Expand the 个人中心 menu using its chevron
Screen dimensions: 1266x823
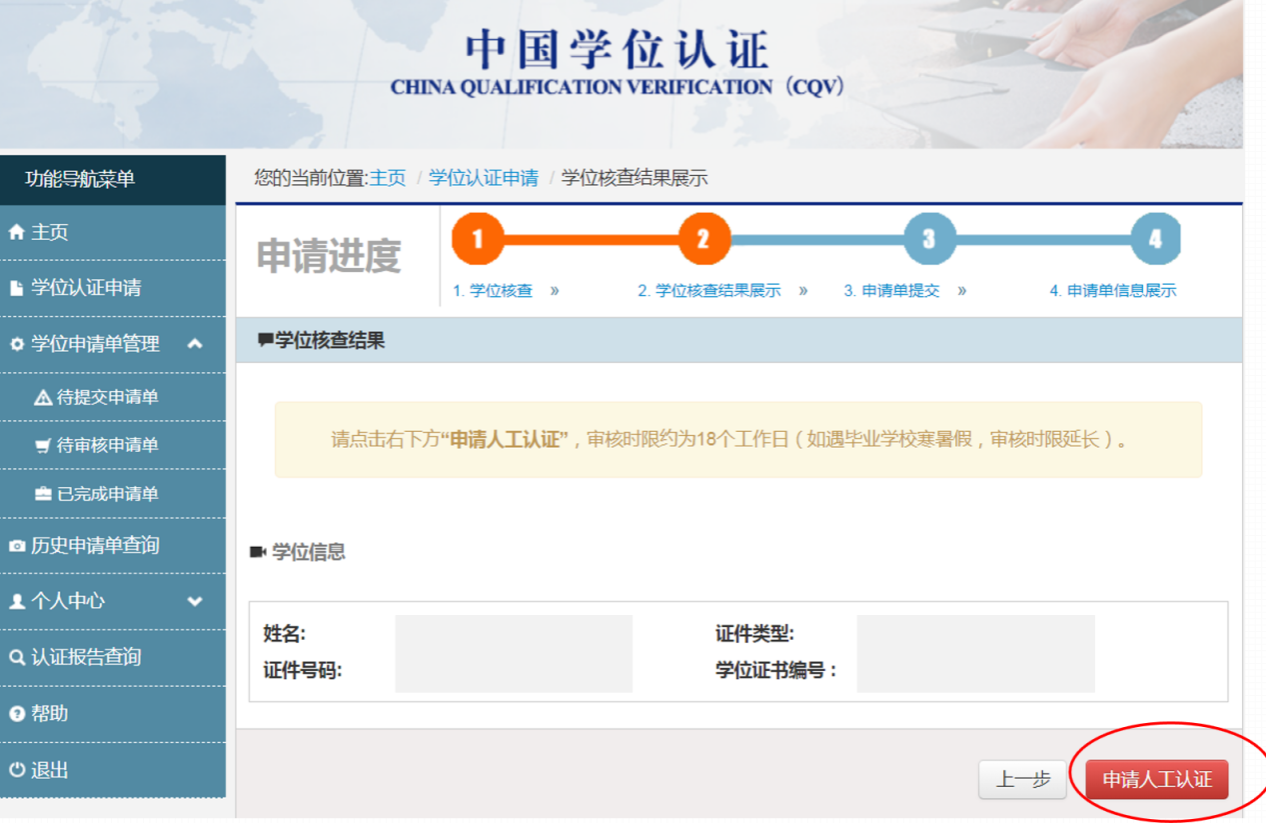195,601
